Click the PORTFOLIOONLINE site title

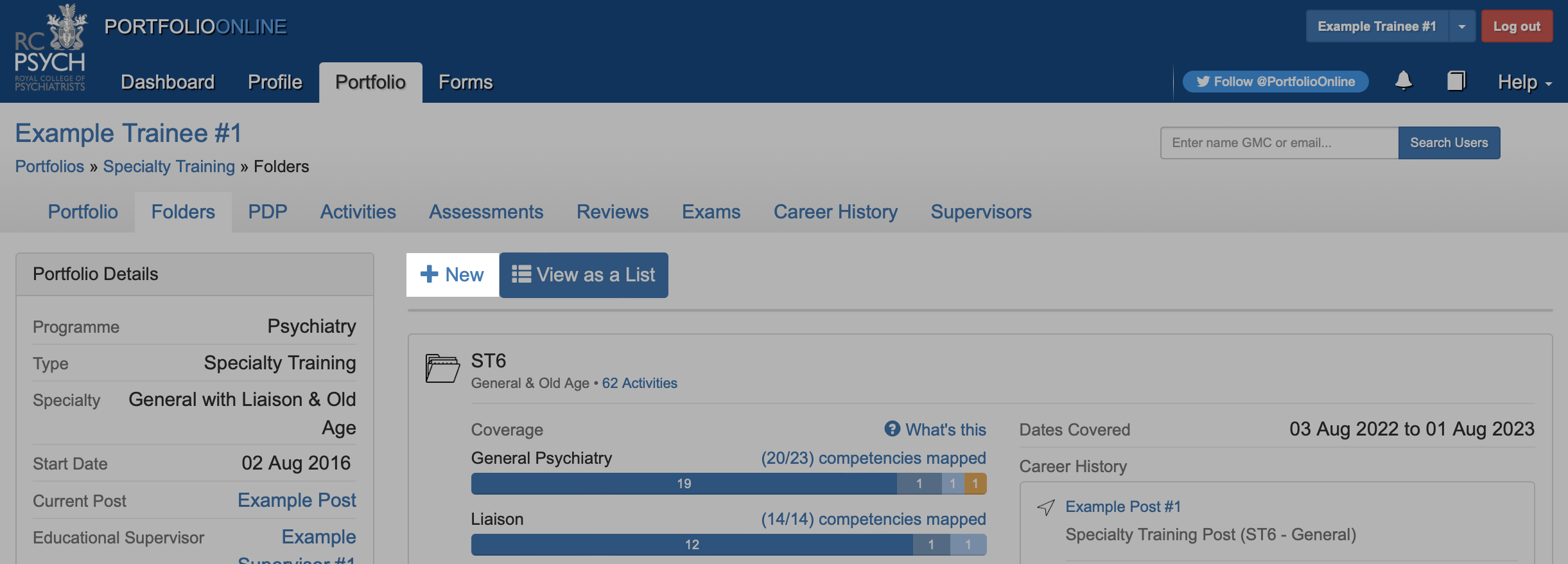click(x=196, y=26)
